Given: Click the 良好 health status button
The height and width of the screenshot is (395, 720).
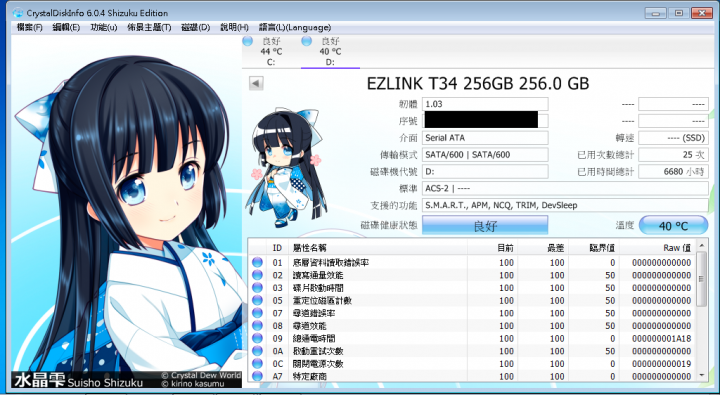Looking at the screenshot, I should click(x=485, y=226).
